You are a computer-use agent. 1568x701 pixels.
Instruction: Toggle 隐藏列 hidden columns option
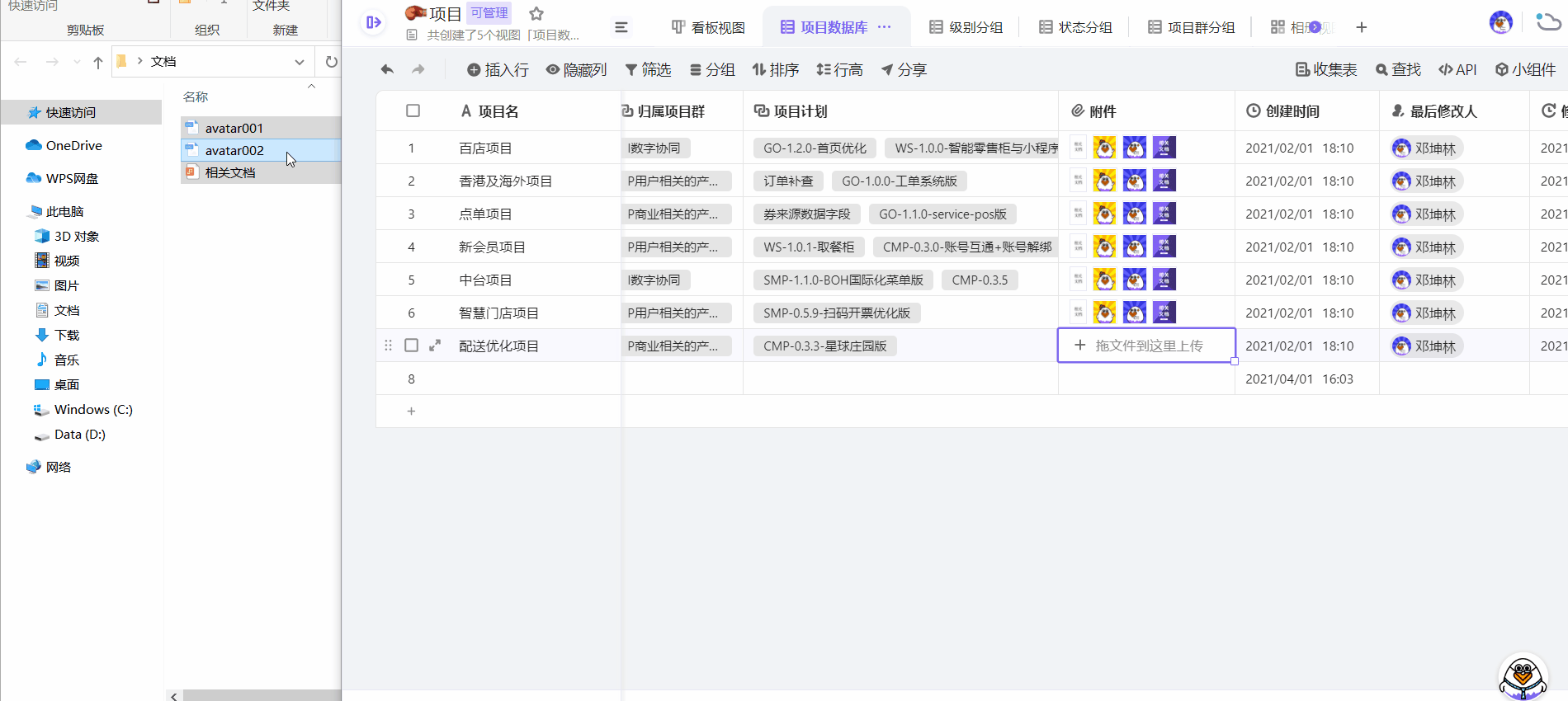tap(576, 70)
